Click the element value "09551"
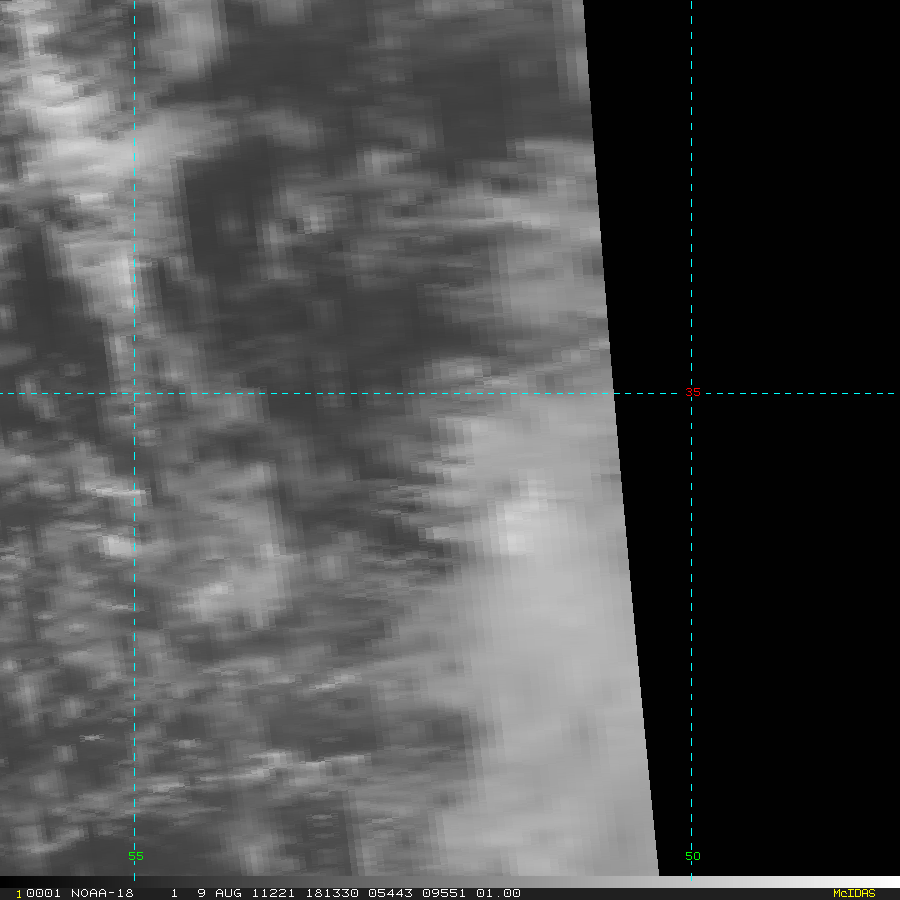 point(444,893)
